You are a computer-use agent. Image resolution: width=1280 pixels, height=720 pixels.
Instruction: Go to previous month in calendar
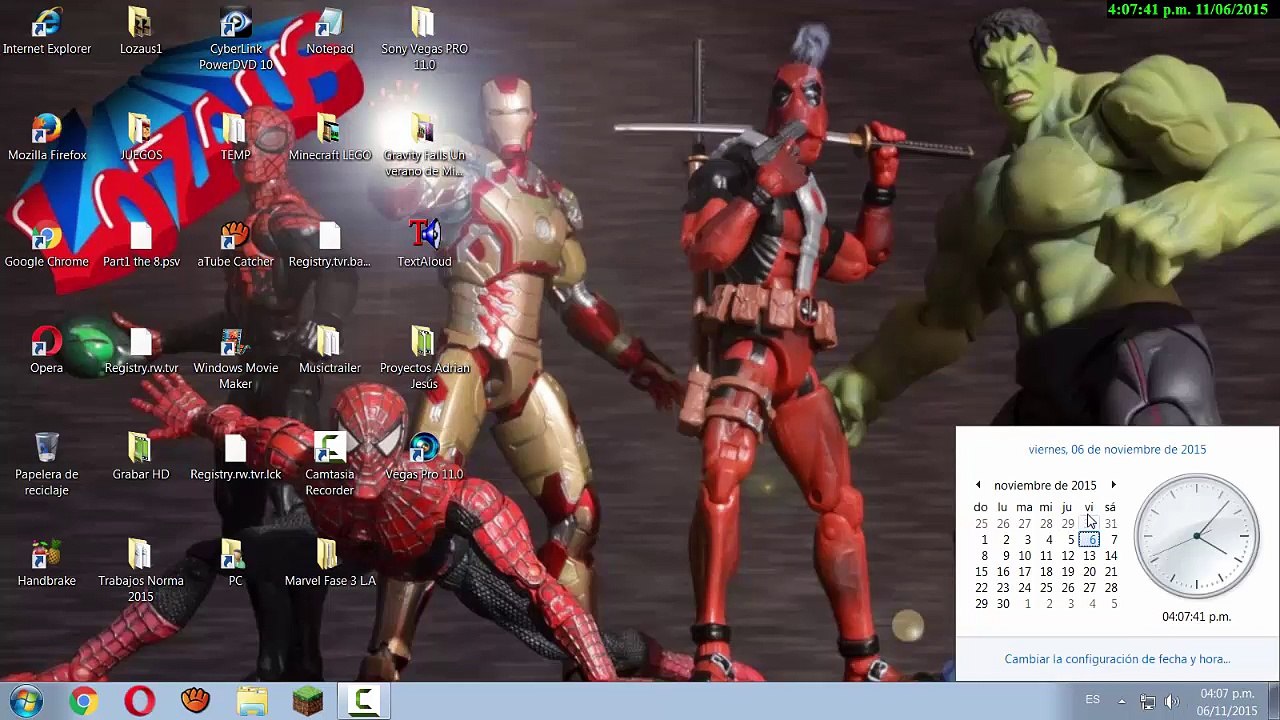pyautogui.click(x=978, y=485)
